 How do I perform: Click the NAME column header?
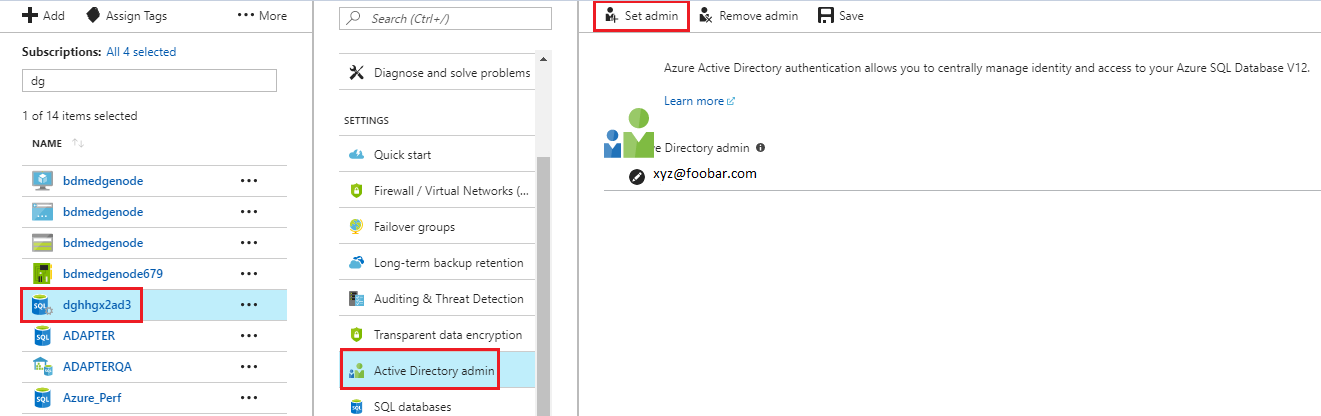(47, 144)
